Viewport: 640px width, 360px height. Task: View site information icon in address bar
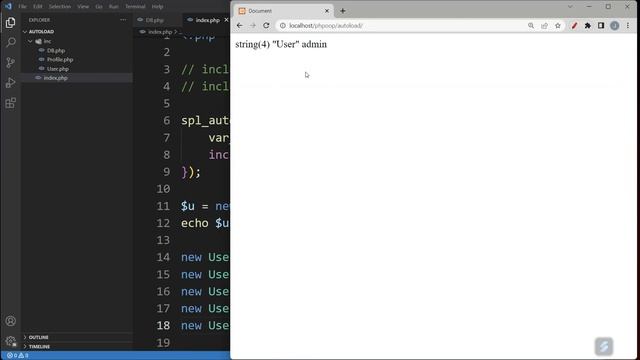(282, 26)
